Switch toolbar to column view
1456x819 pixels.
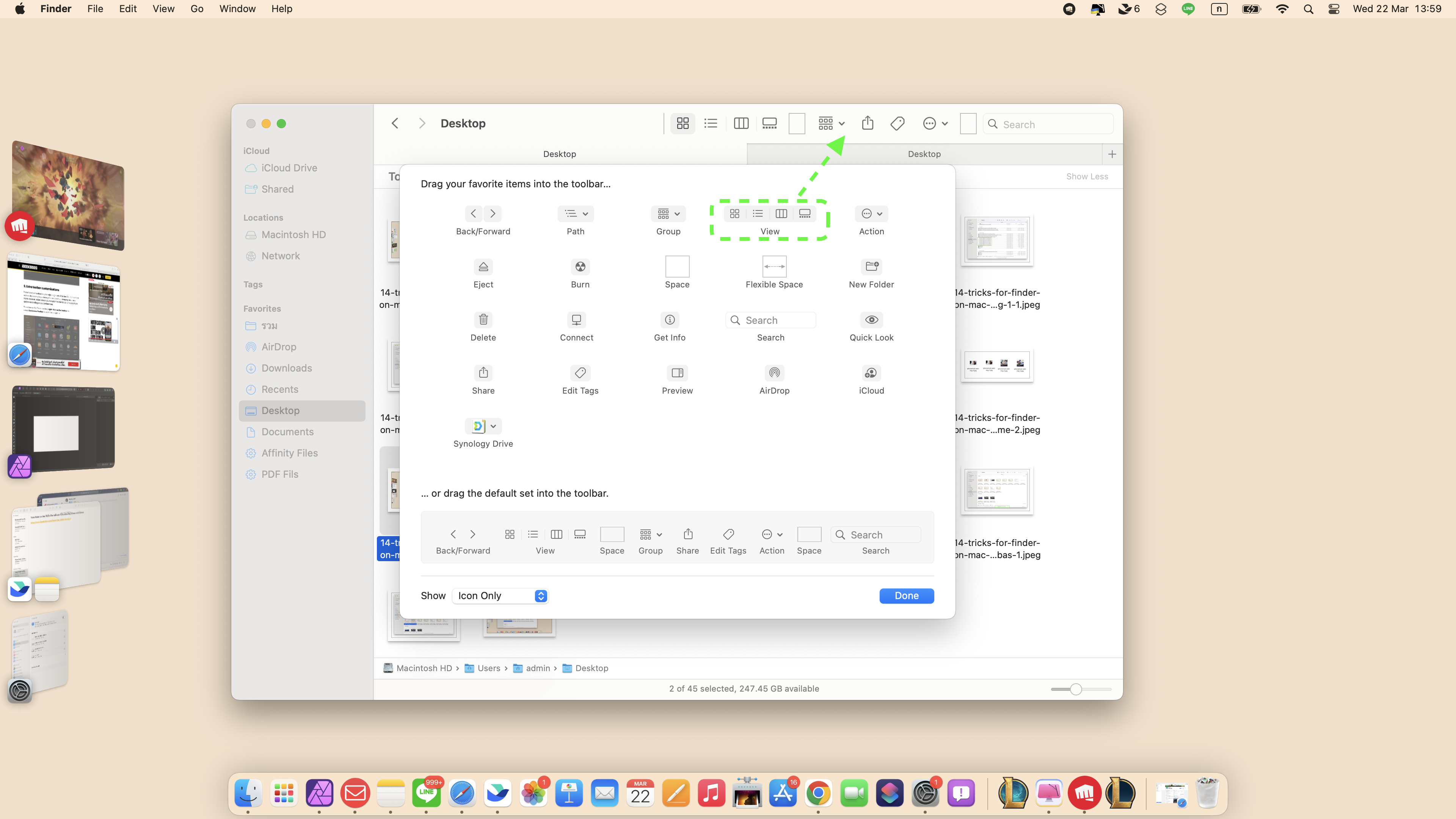(x=741, y=123)
